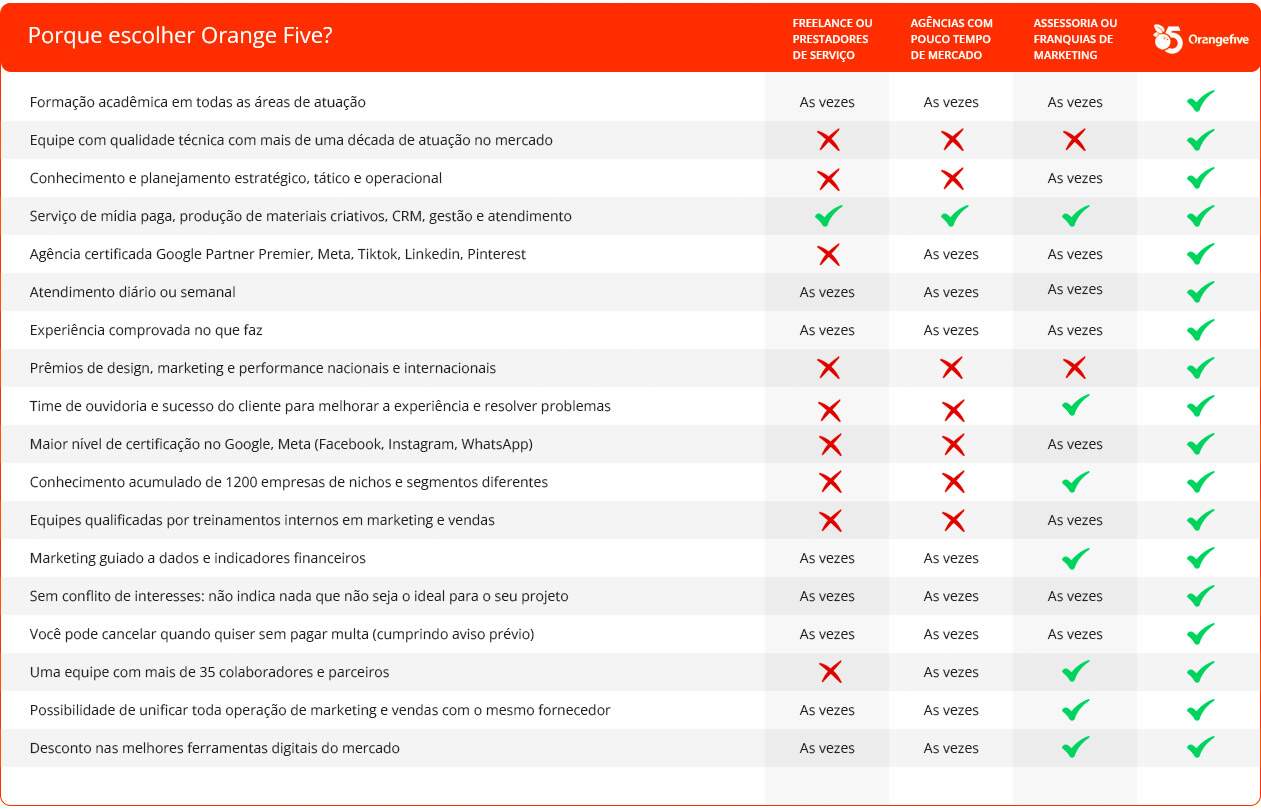Click Assessoria red X in Prêmios de design row
1261x810 pixels.
click(x=1075, y=368)
